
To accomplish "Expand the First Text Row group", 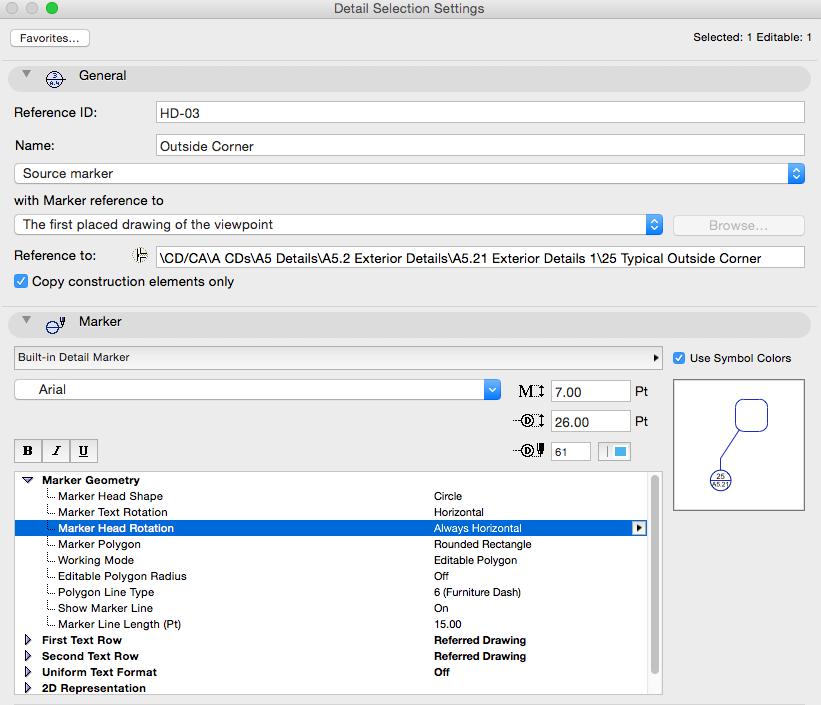I will pos(28,640).
